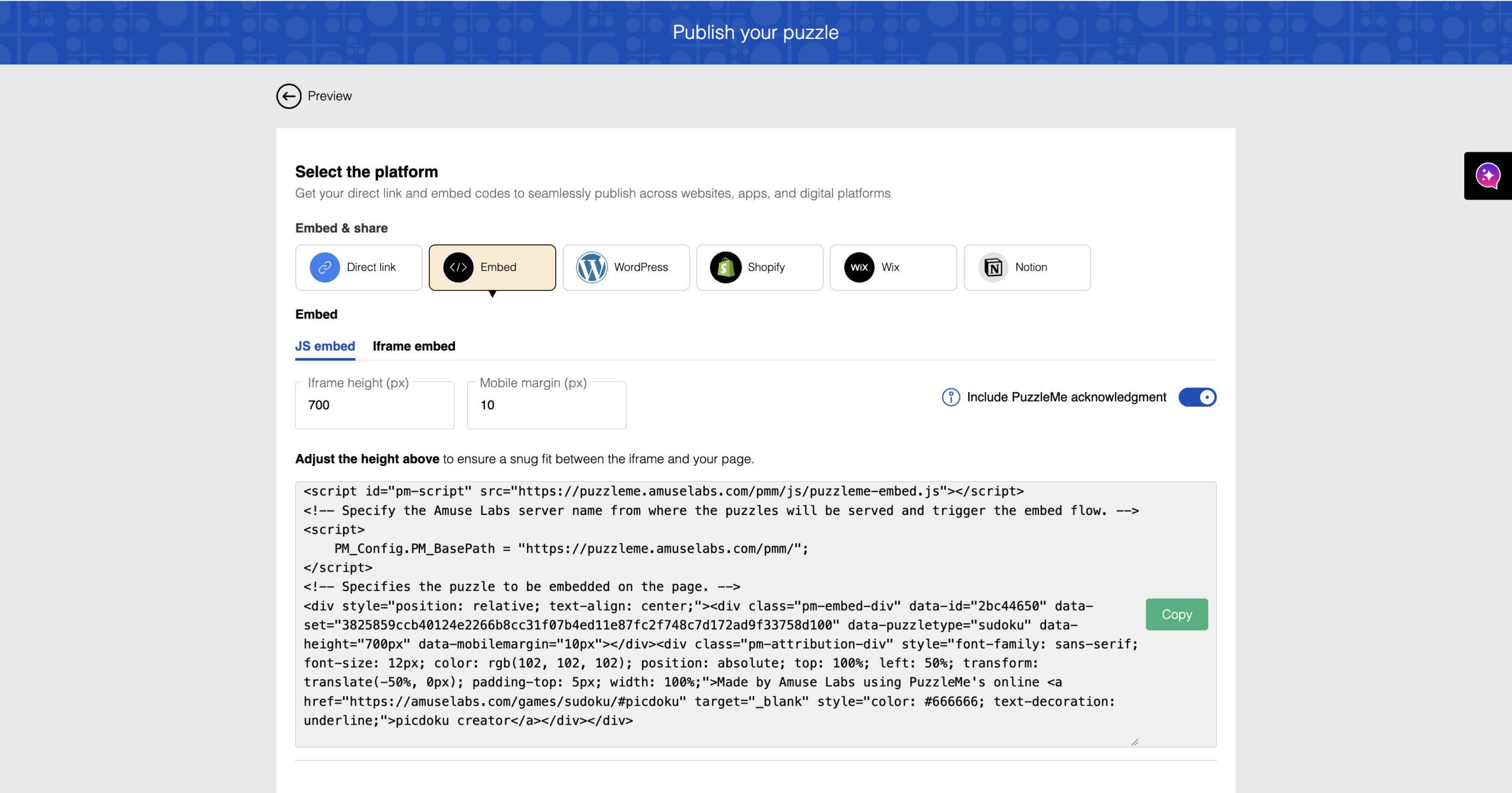
Task: Select the Direct link platform icon
Action: (x=325, y=267)
